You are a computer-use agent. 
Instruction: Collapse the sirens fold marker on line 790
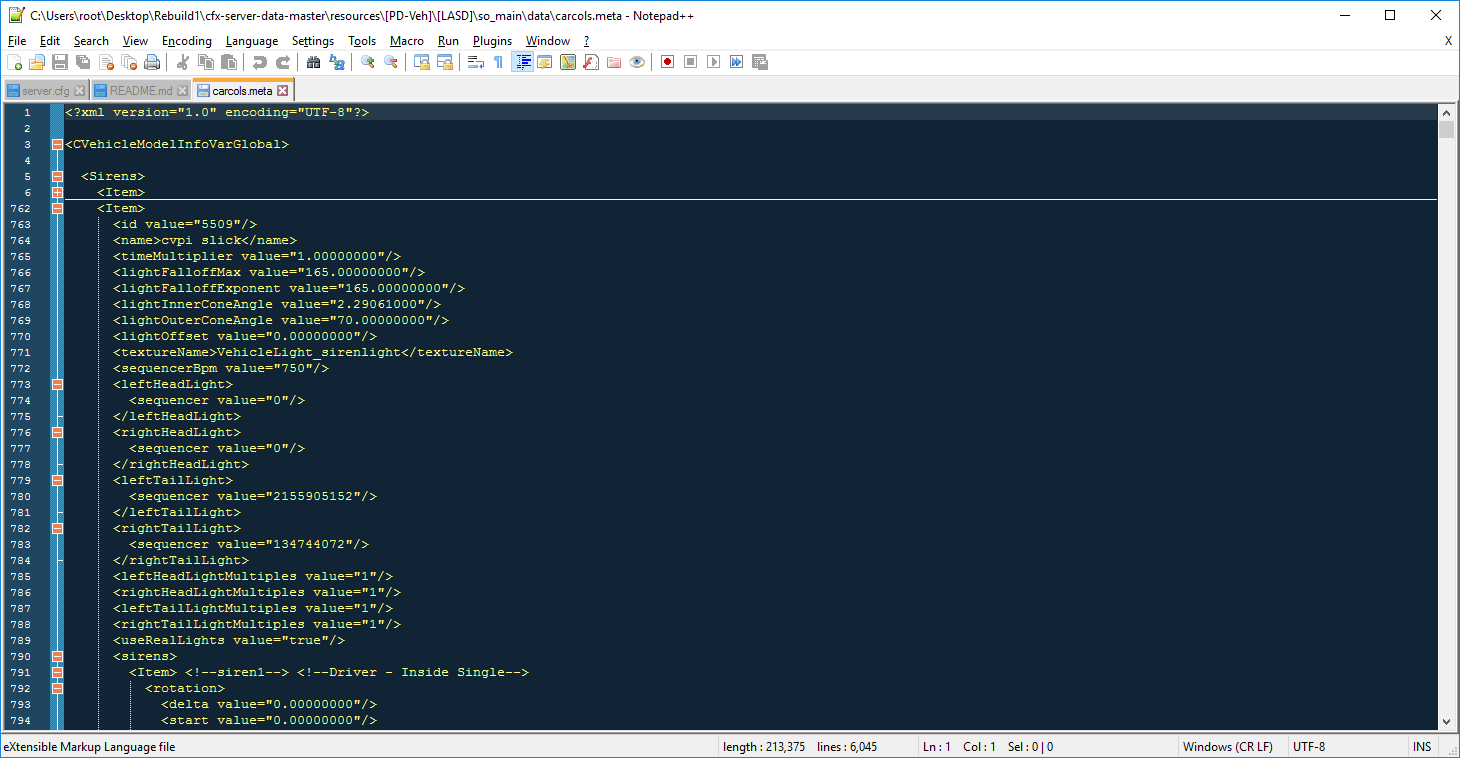coord(57,656)
